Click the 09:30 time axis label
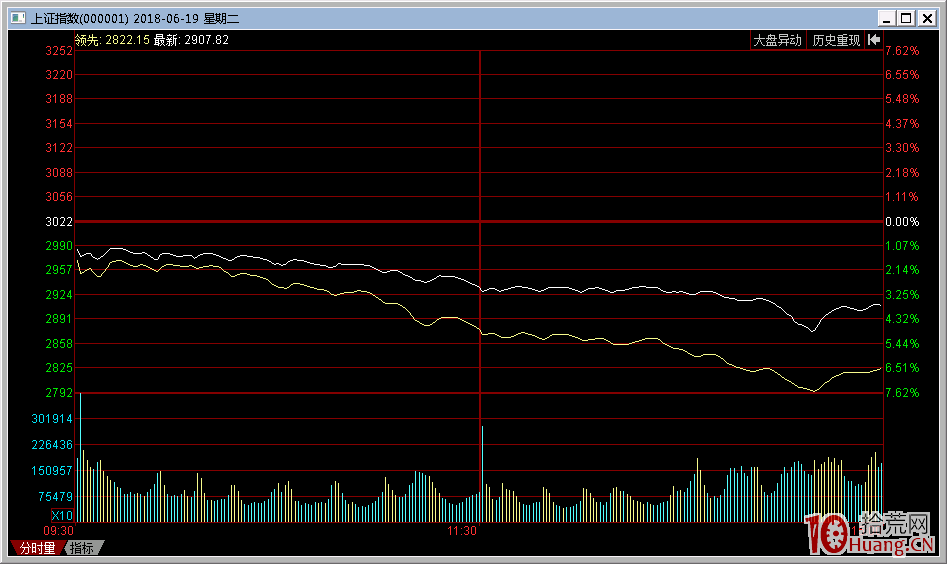Viewport: 947px width, 564px height. coord(60,531)
